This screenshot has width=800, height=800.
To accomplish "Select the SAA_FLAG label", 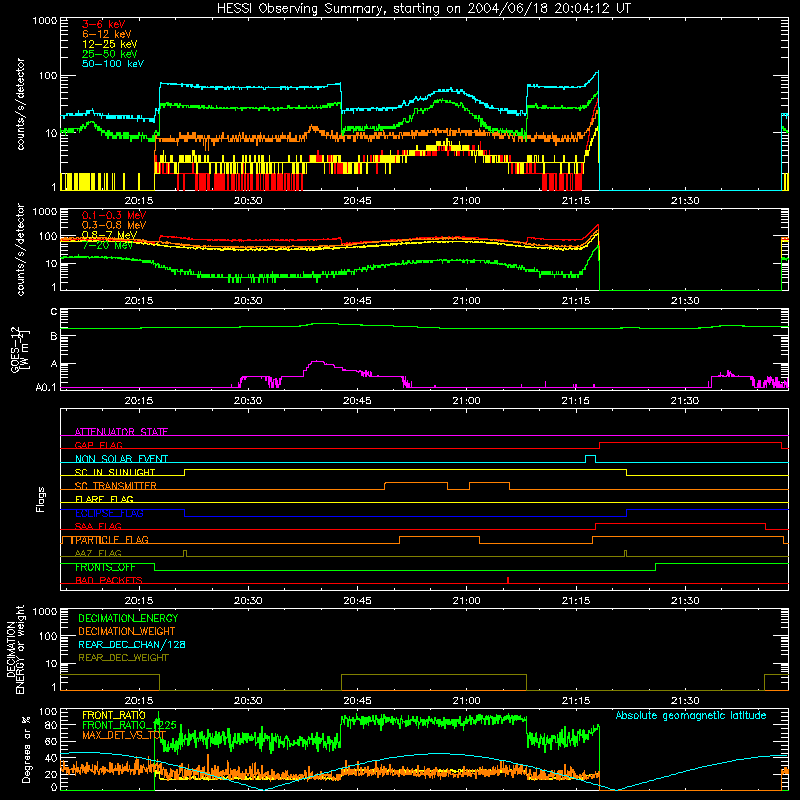I will (98, 526).
